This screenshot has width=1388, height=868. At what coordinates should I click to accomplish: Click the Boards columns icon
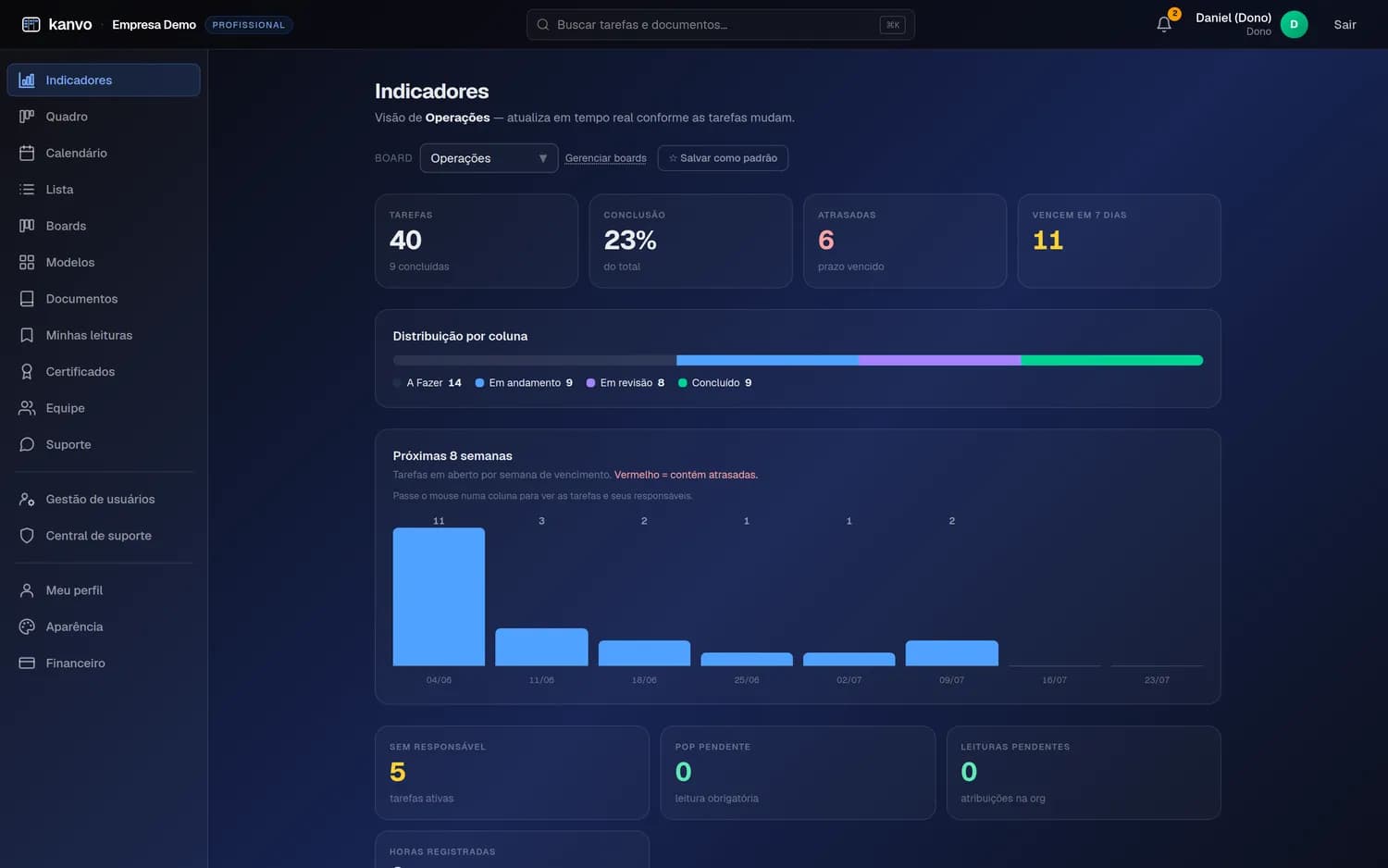coord(27,226)
